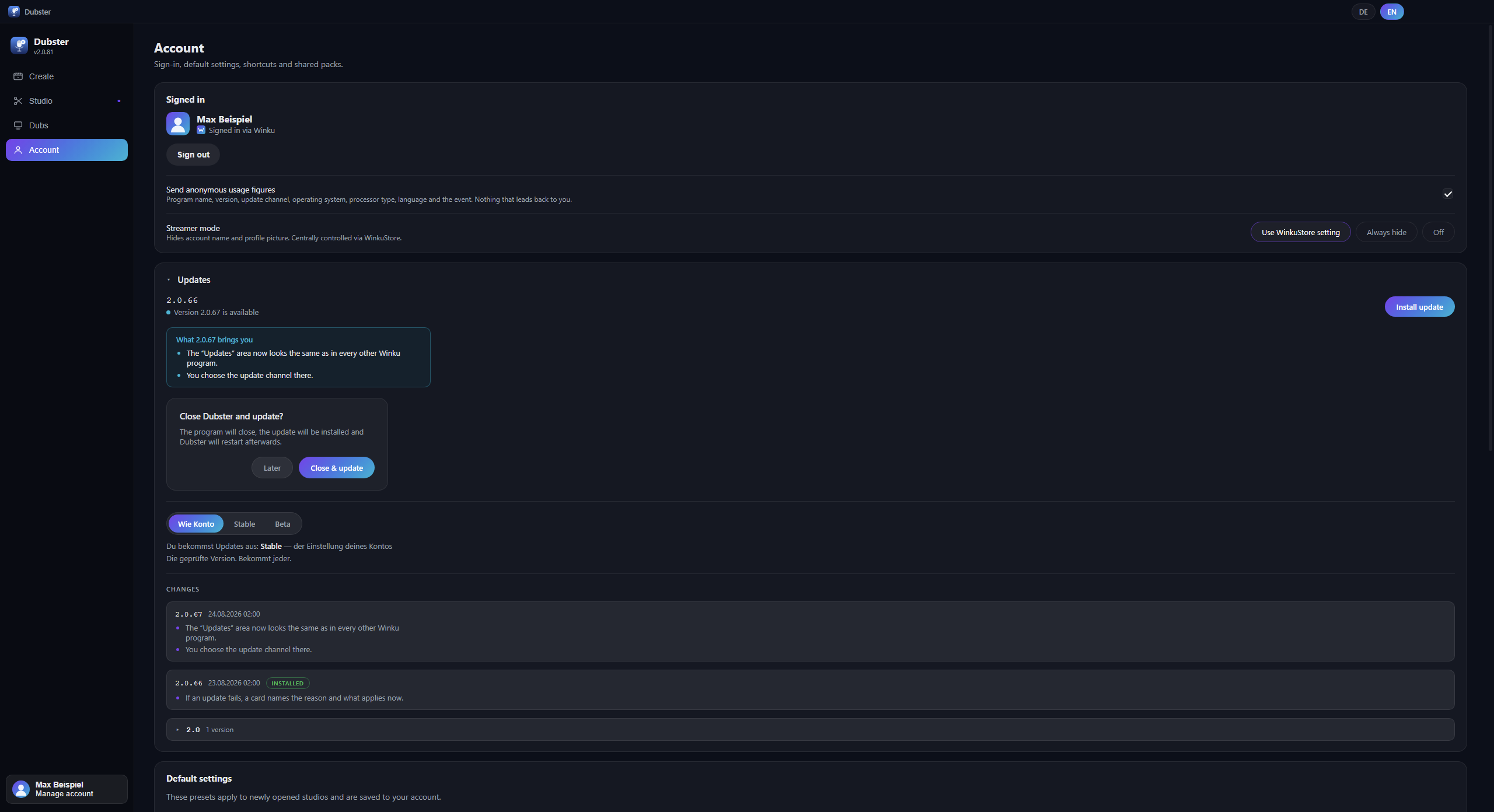Switch language to DE
The height and width of the screenshot is (812, 1494).
[x=1363, y=12]
